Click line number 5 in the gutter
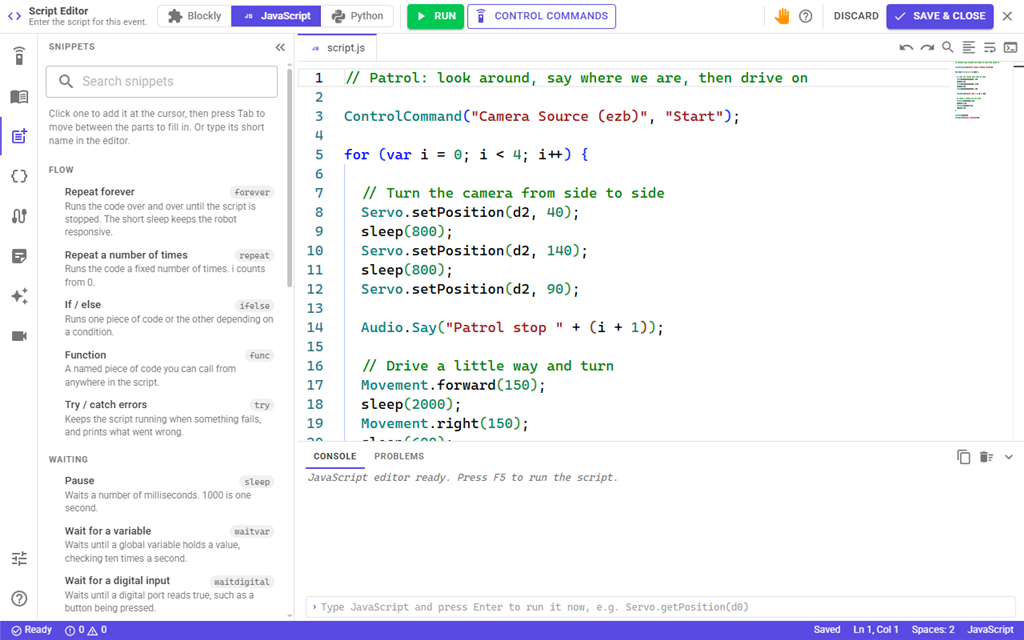1024x640 pixels. (x=319, y=155)
